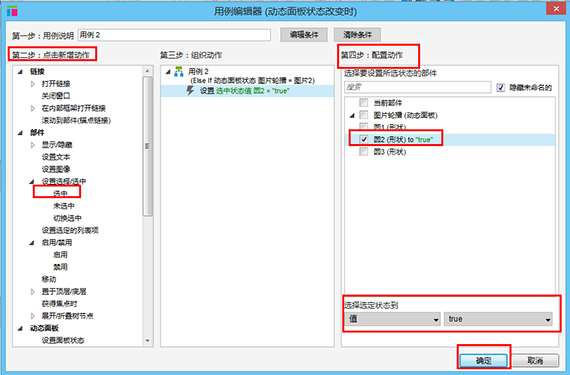Expand the 打开链接 node arrow
Viewport: 570px width, 375px height.
pos(32,84)
